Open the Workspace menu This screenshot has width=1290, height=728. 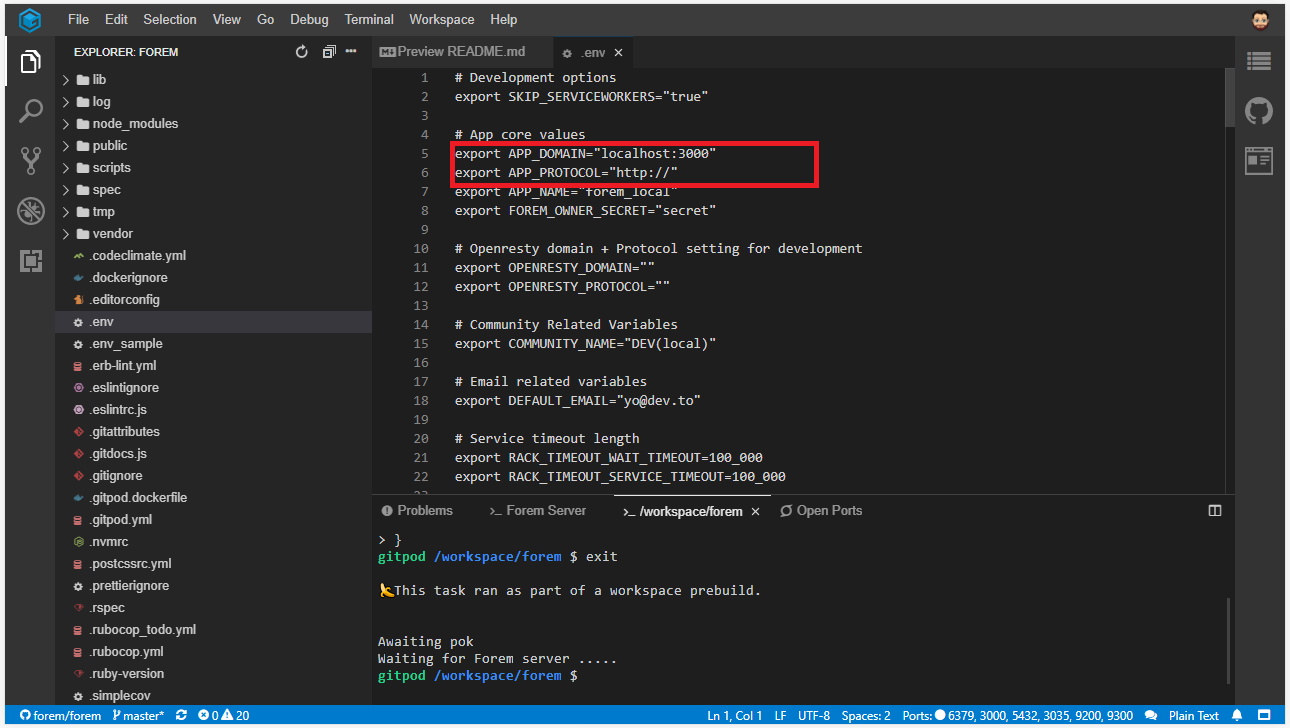(442, 19)
